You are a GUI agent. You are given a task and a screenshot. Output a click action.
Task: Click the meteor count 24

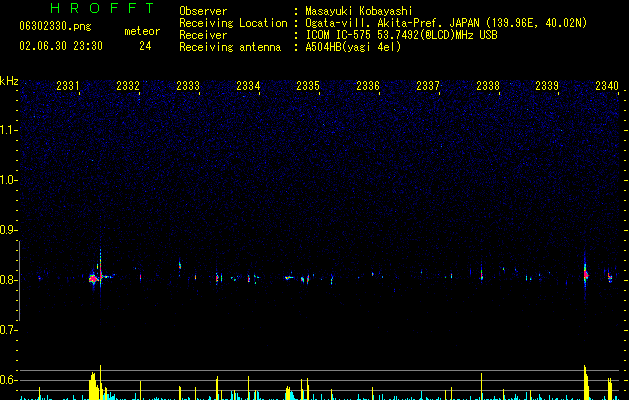(x=145, y=46)
